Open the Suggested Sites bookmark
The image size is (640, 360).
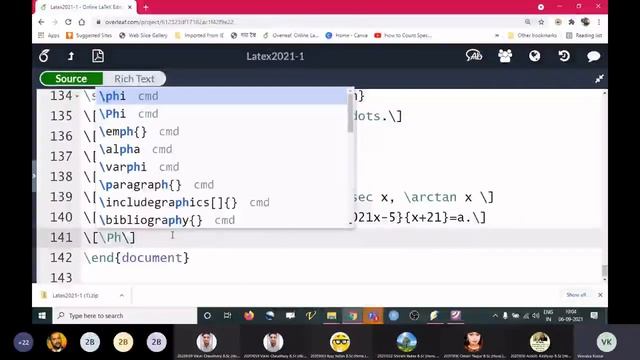click(x=89, y=36)
